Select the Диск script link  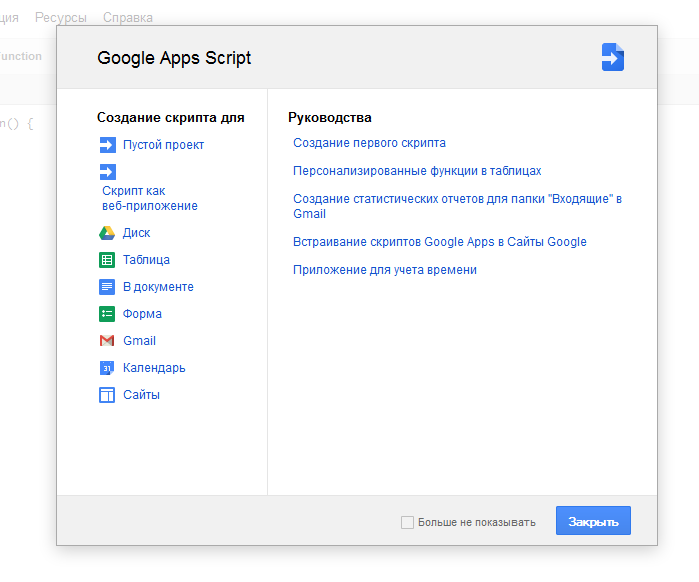pyautogui.click(x=136, y=233)
